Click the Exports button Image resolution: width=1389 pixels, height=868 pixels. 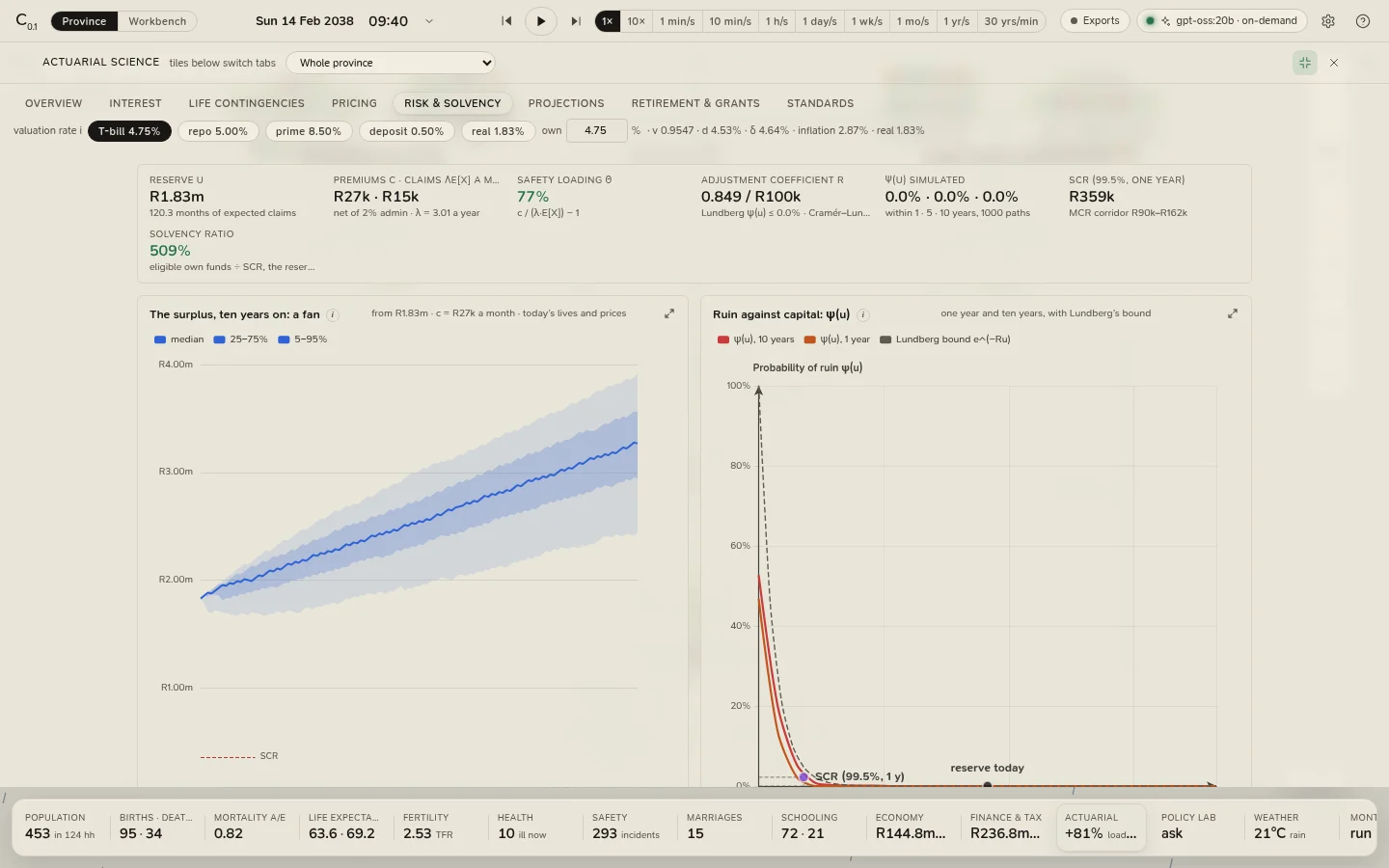coord(1095,21)
